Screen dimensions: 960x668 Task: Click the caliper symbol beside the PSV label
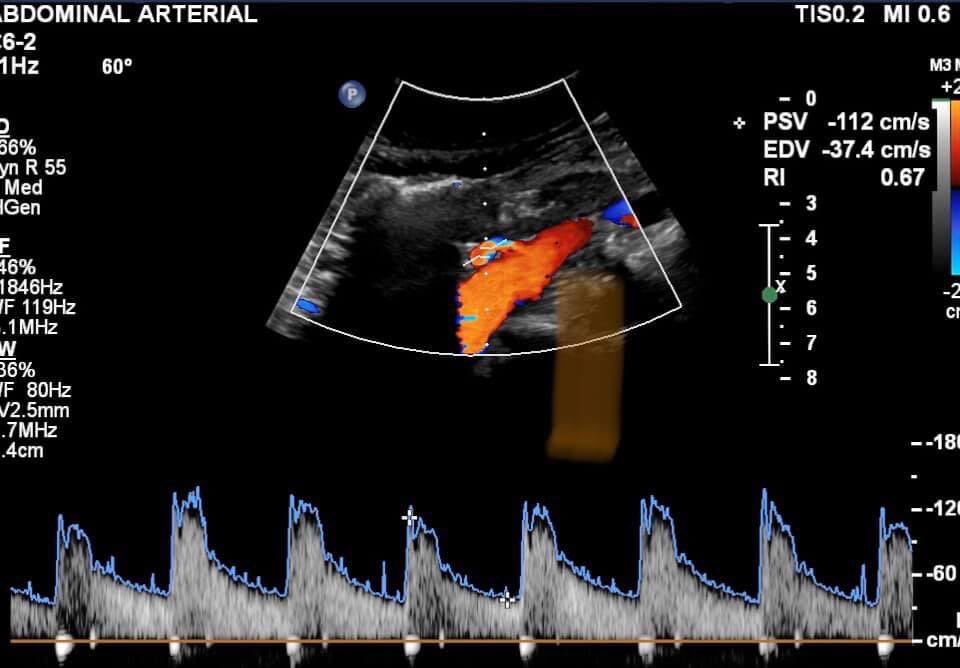(739, 123)
